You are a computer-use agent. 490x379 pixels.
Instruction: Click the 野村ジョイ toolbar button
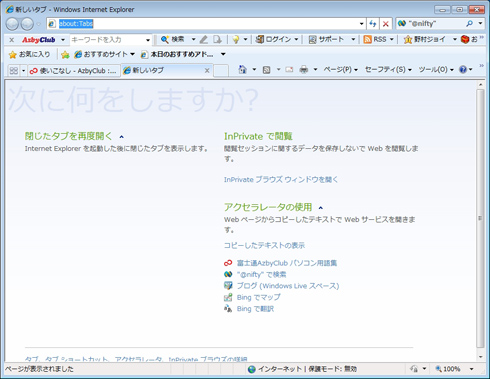tap(425, 39)
